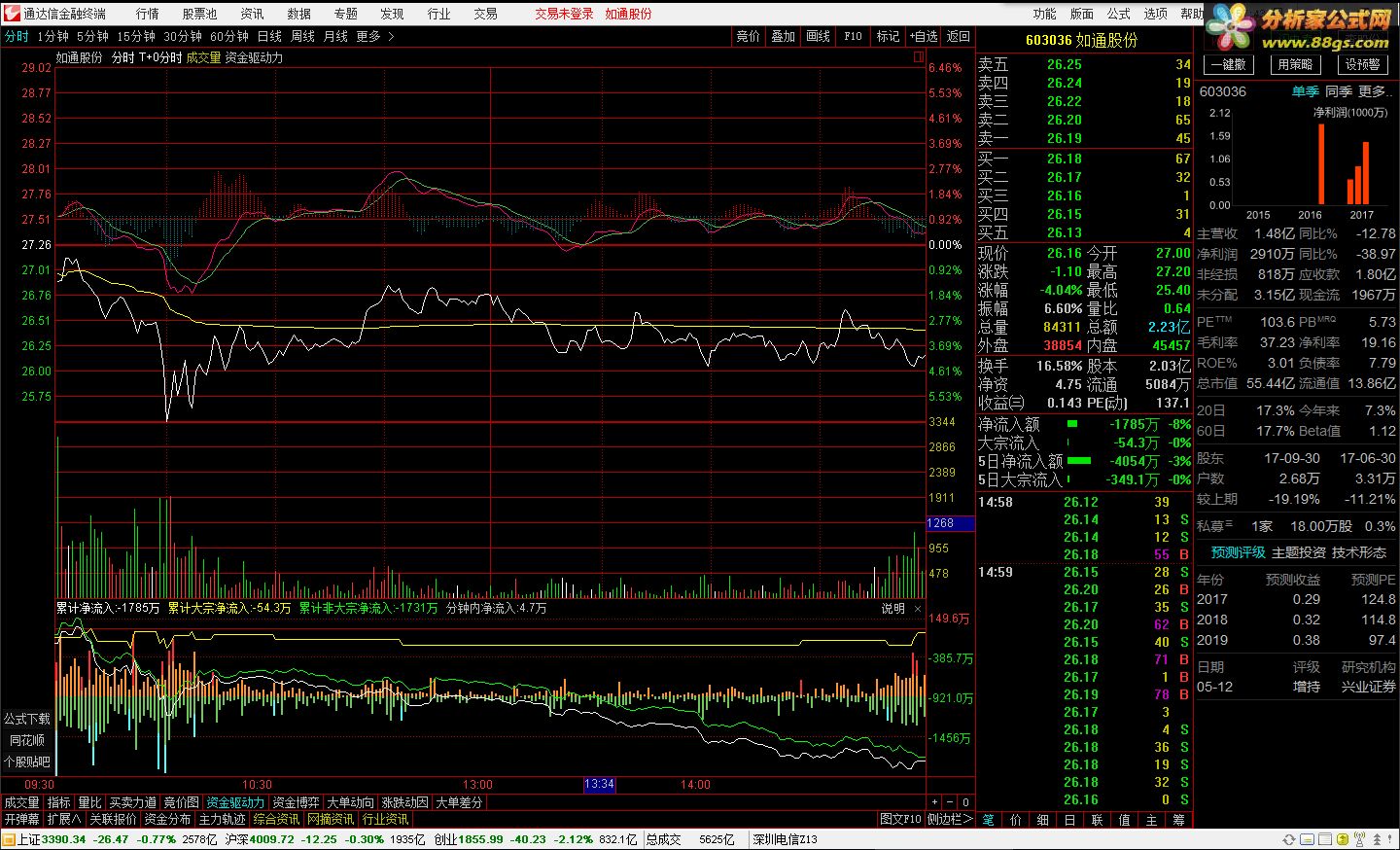1400x850 pixels.
Task: Expand 更多 options in profit panel
Action: 1376,91
